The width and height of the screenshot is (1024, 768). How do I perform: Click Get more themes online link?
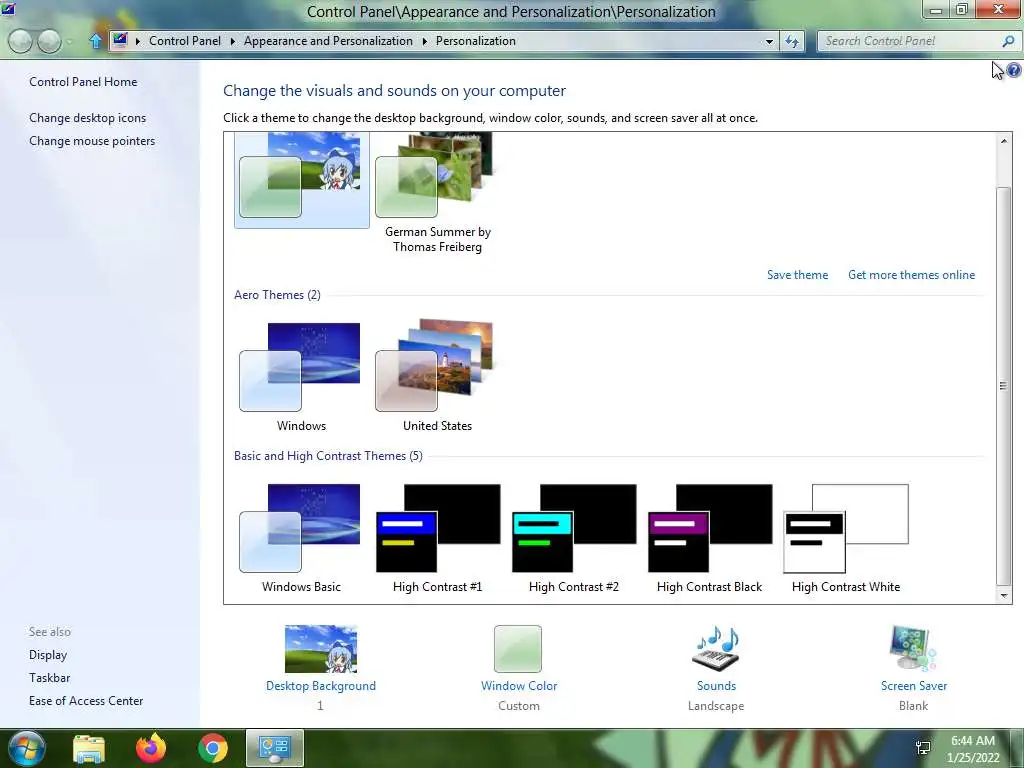(x=911, y=275)
